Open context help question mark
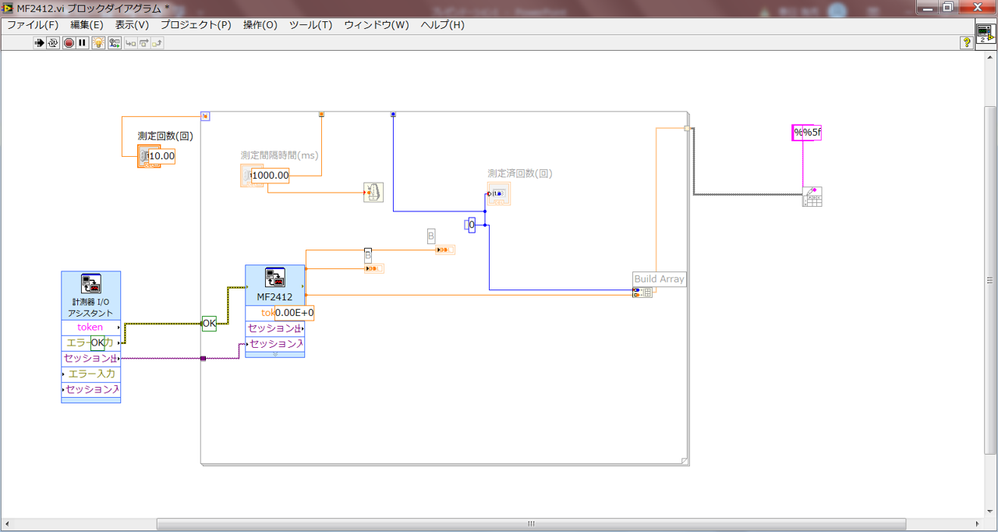Image resolution: width=998 pixels, height=532 pixels. click(x=966, y=43)
